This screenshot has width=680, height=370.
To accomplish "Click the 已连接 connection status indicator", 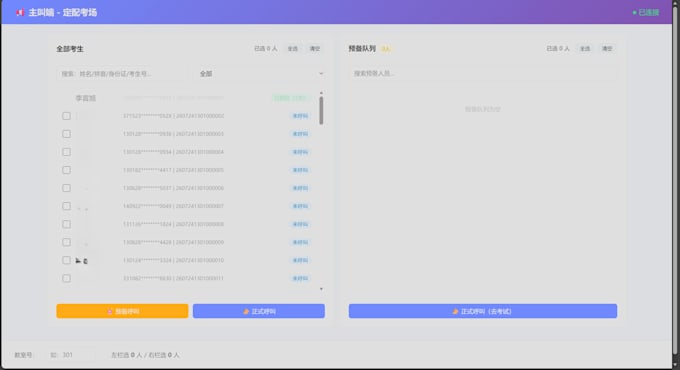I will click(646, 12).
